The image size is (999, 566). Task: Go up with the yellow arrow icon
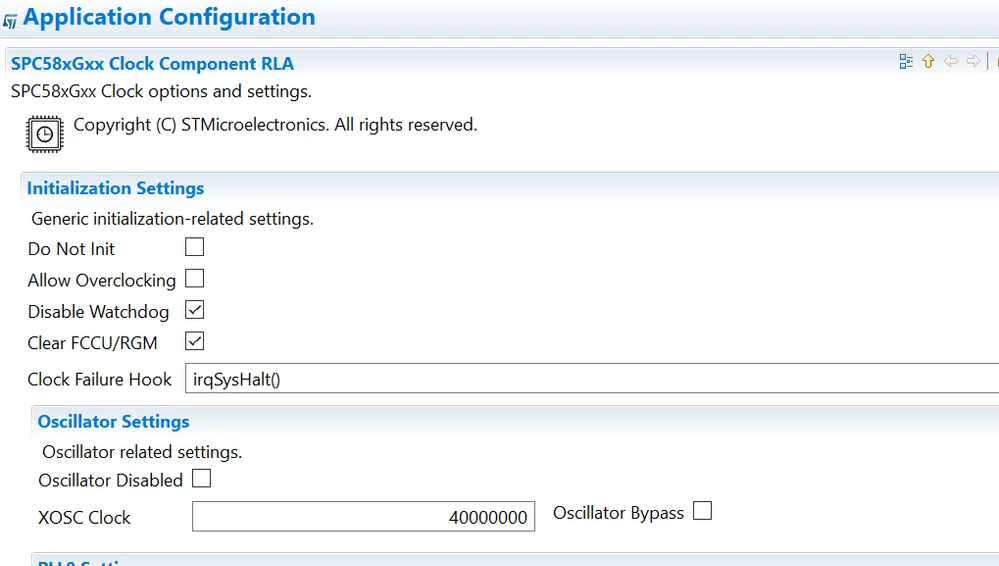pyautogui.click(x=928, y=61)
